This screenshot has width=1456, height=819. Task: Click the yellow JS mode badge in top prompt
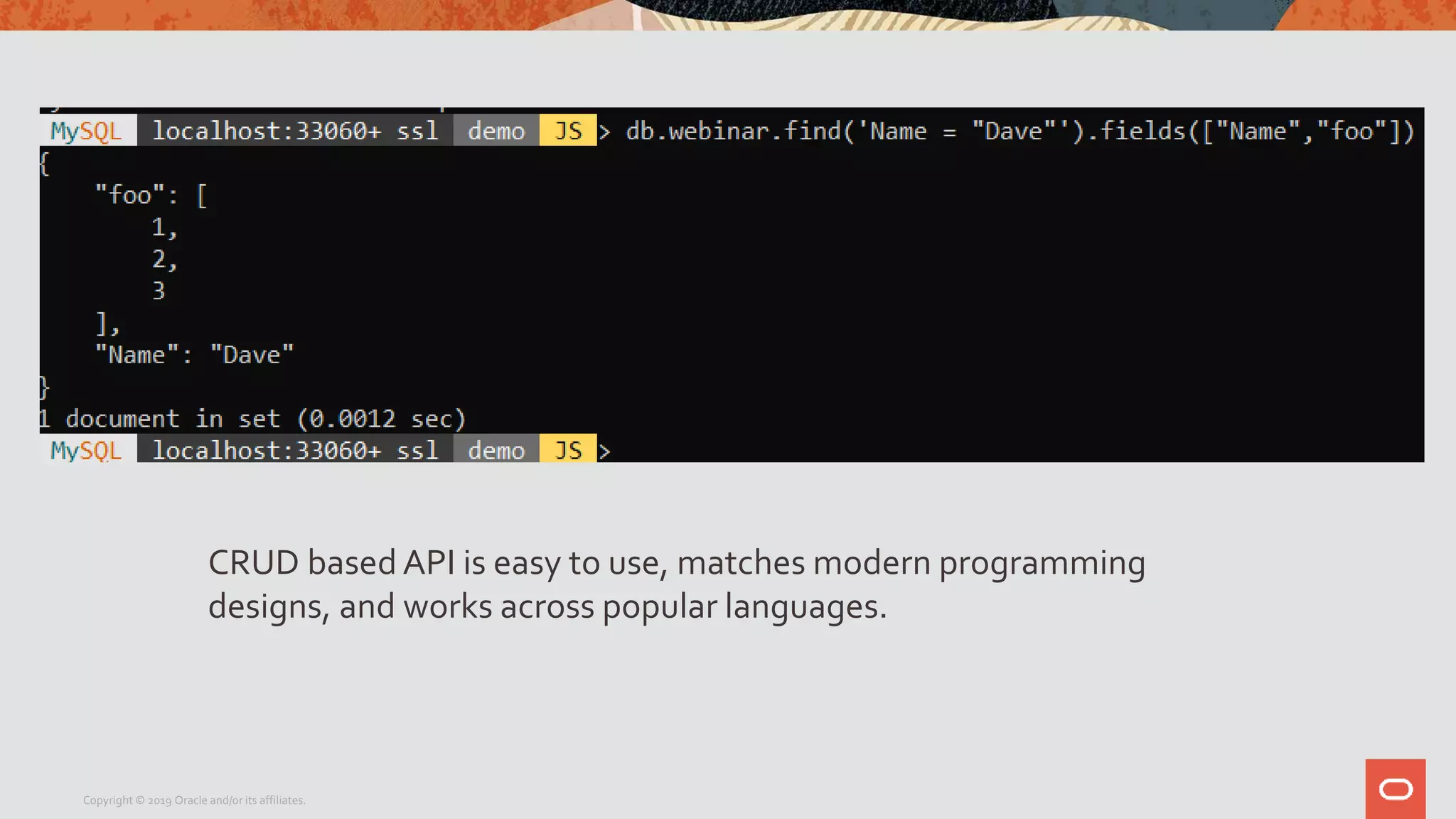click(x=568, y=131)
